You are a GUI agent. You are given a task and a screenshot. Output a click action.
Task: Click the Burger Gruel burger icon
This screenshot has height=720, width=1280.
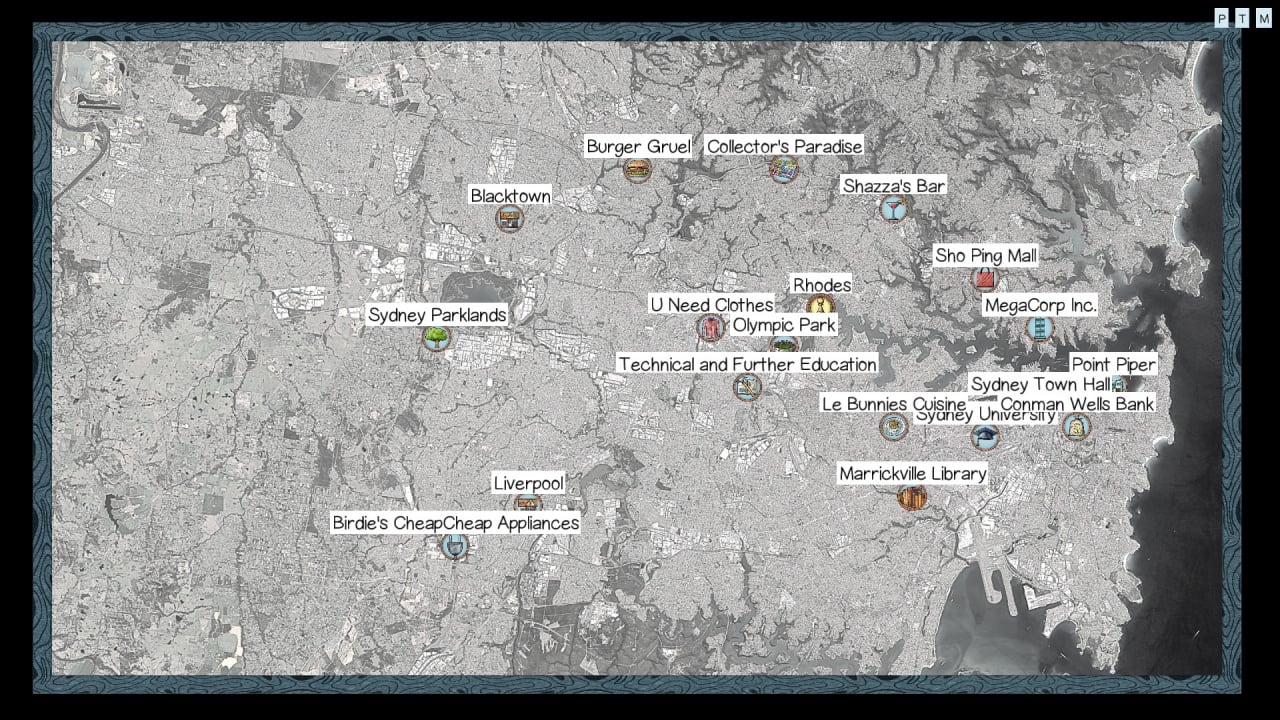point(637,170)
